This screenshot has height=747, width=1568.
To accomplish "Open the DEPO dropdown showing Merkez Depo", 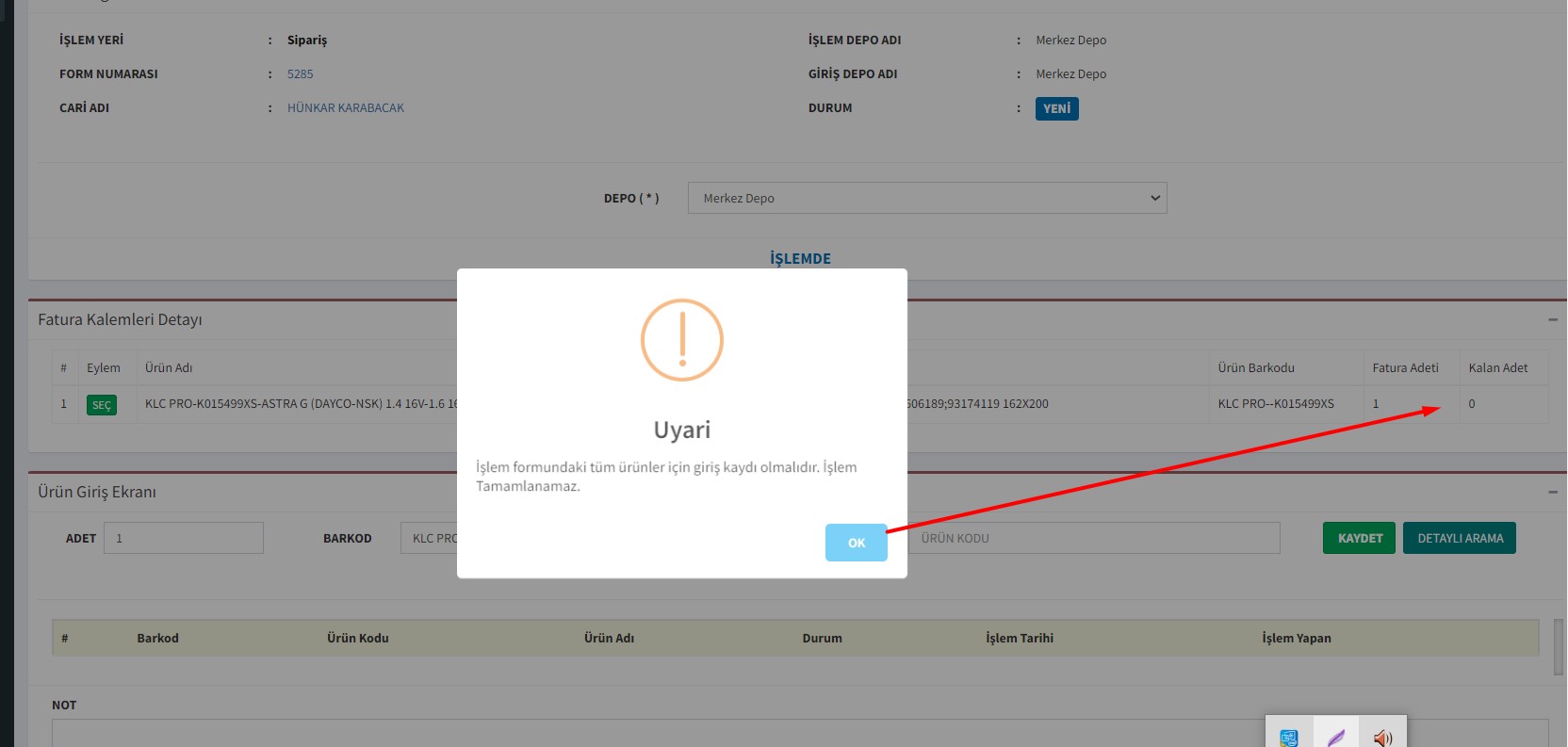I will (x=926, y=198).
